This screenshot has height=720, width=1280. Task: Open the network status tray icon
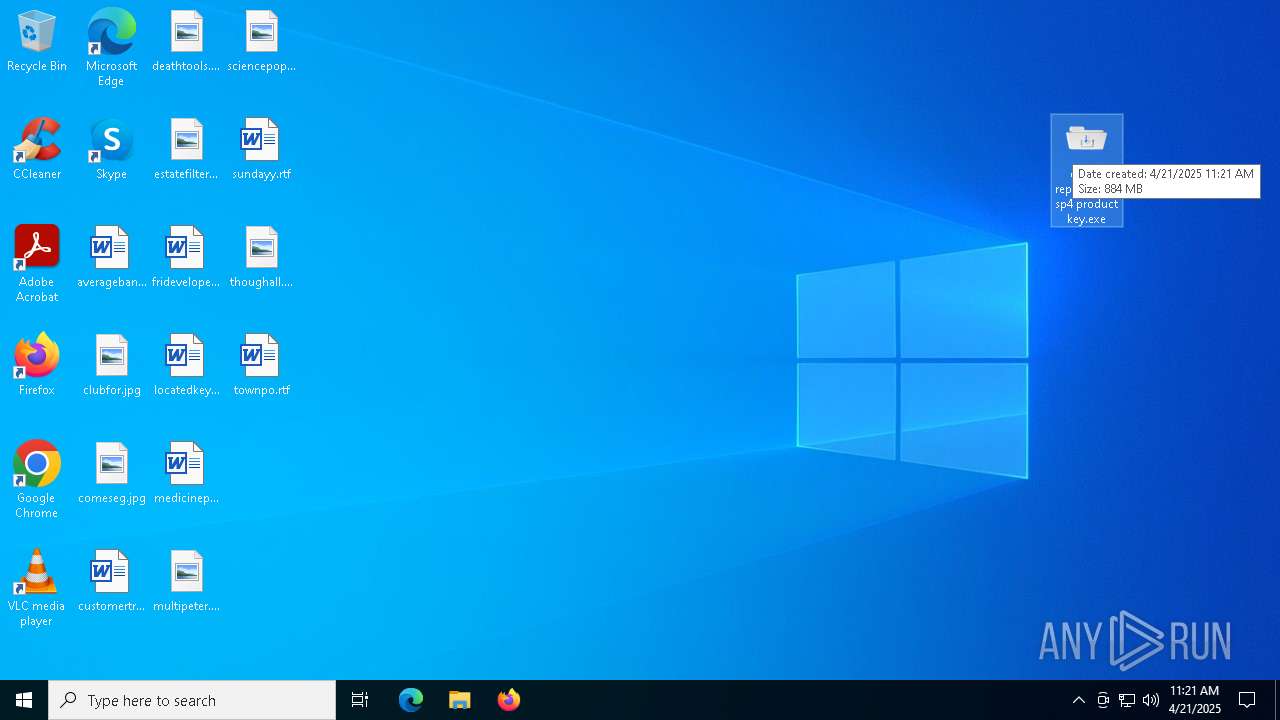(x=1127, y=700)
